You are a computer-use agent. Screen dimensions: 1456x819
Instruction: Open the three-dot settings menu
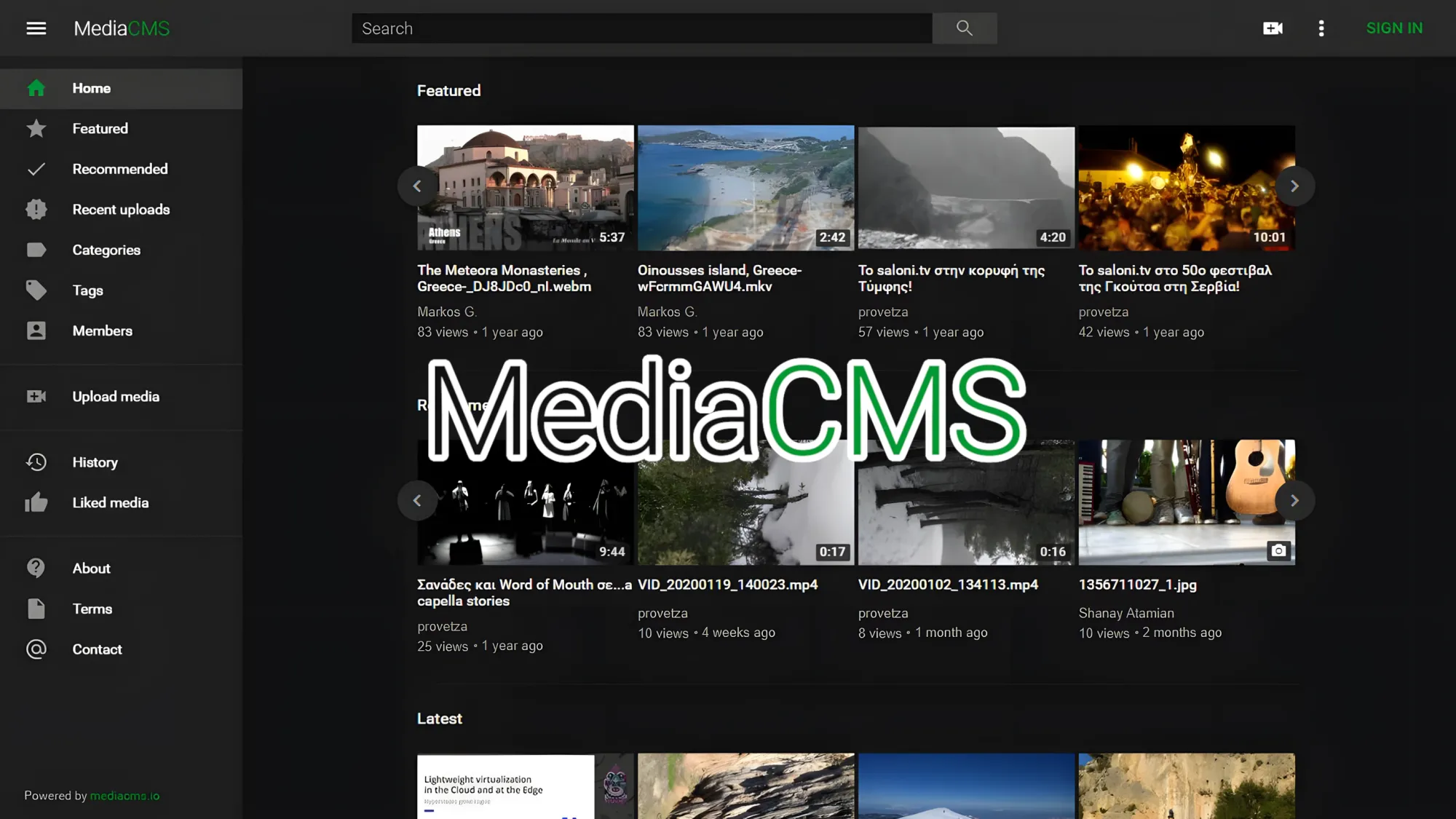point(1321,28)
